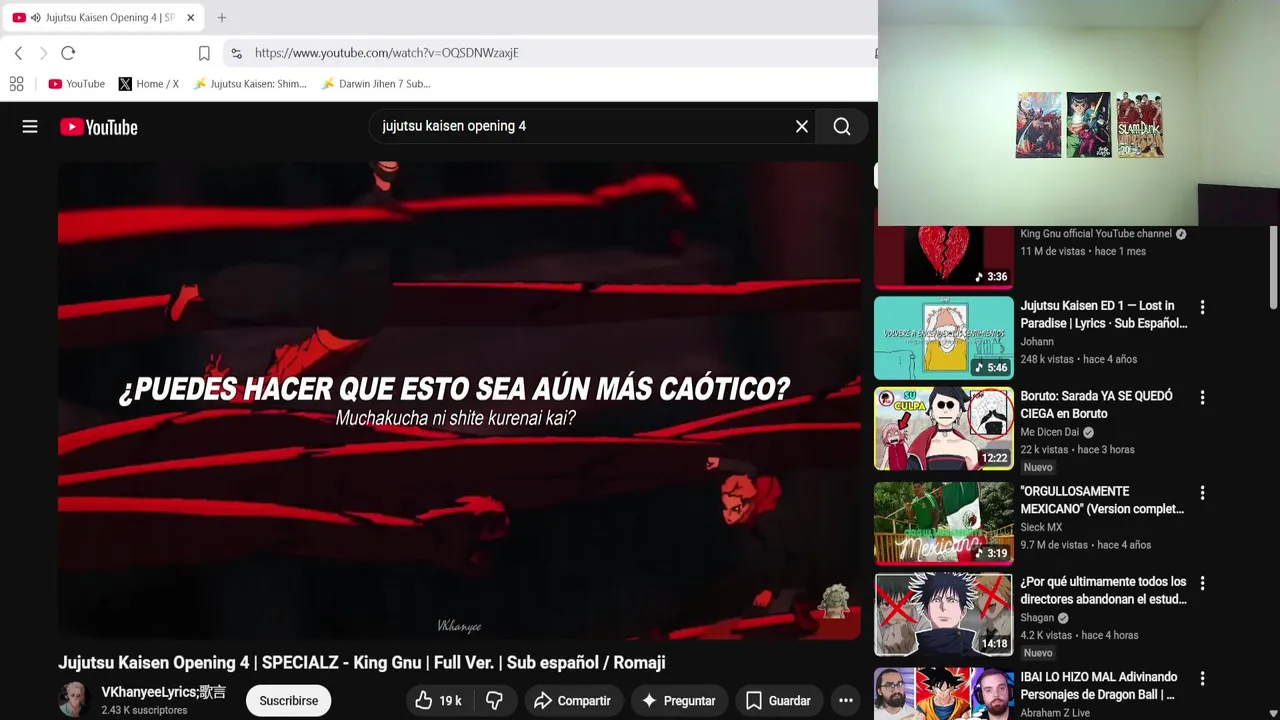This screenshot has width=1280, height=720.
Task: Open the YouTube hamburger guide menu
Action: click(x=30, y=127)
